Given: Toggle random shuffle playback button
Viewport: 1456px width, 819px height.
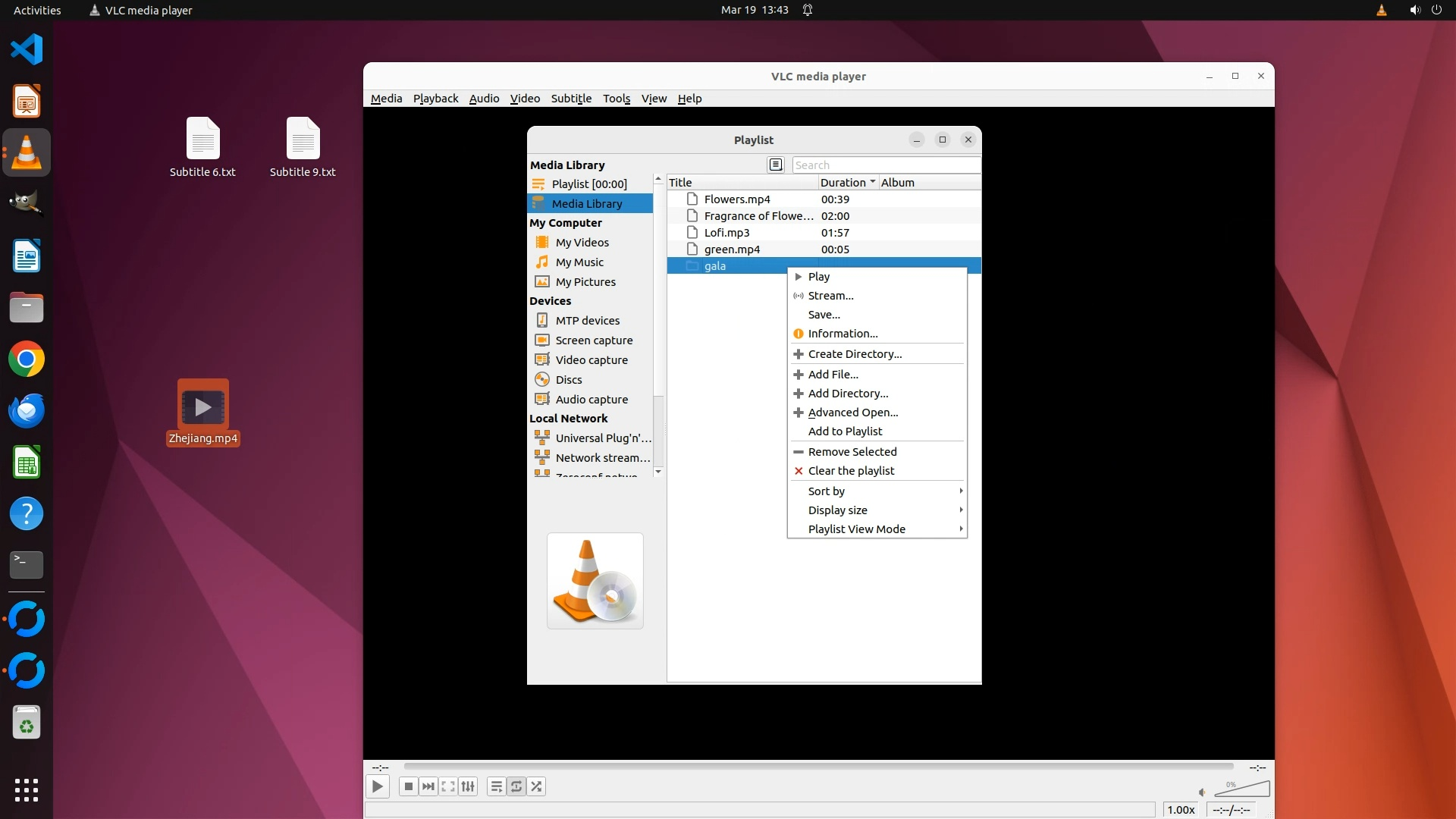Looking at the screenshot, I should [536, 786].
